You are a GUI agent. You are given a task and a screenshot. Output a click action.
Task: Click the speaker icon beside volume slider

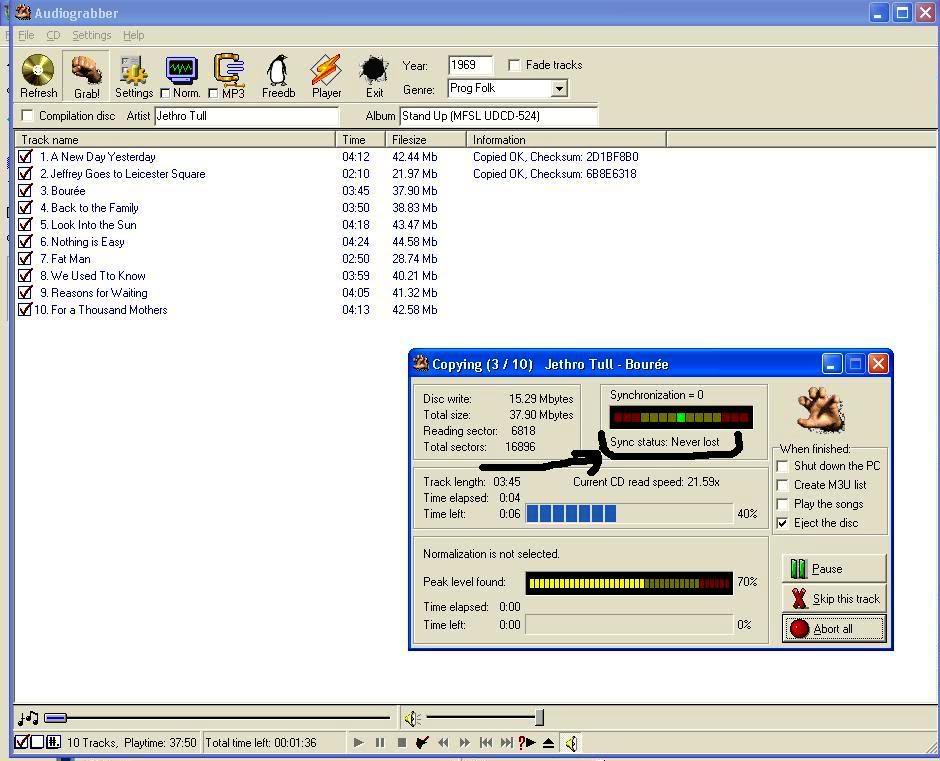412,718
